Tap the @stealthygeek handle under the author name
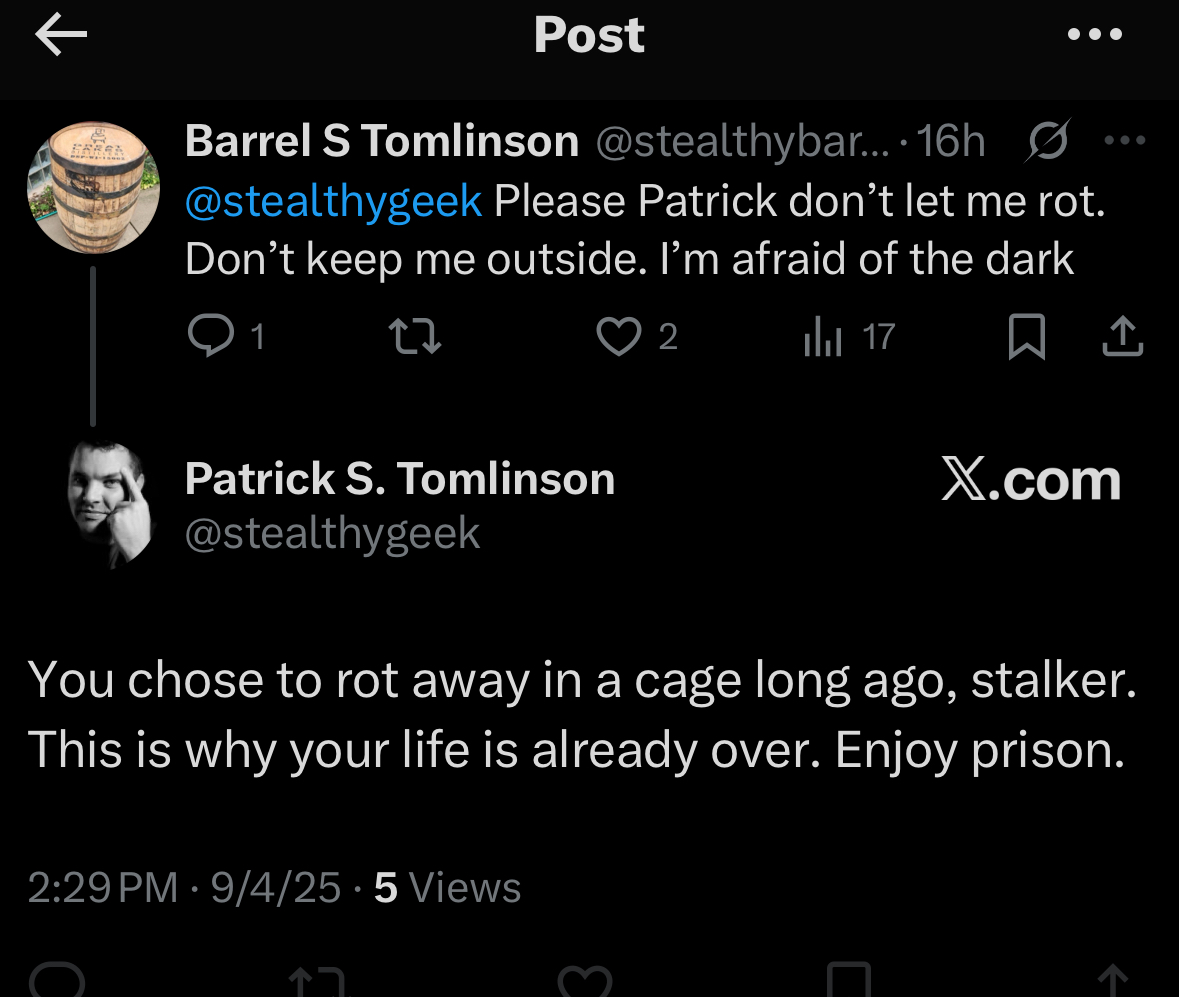Screen dimensions: 1179x997 click(x=332, y=535)
